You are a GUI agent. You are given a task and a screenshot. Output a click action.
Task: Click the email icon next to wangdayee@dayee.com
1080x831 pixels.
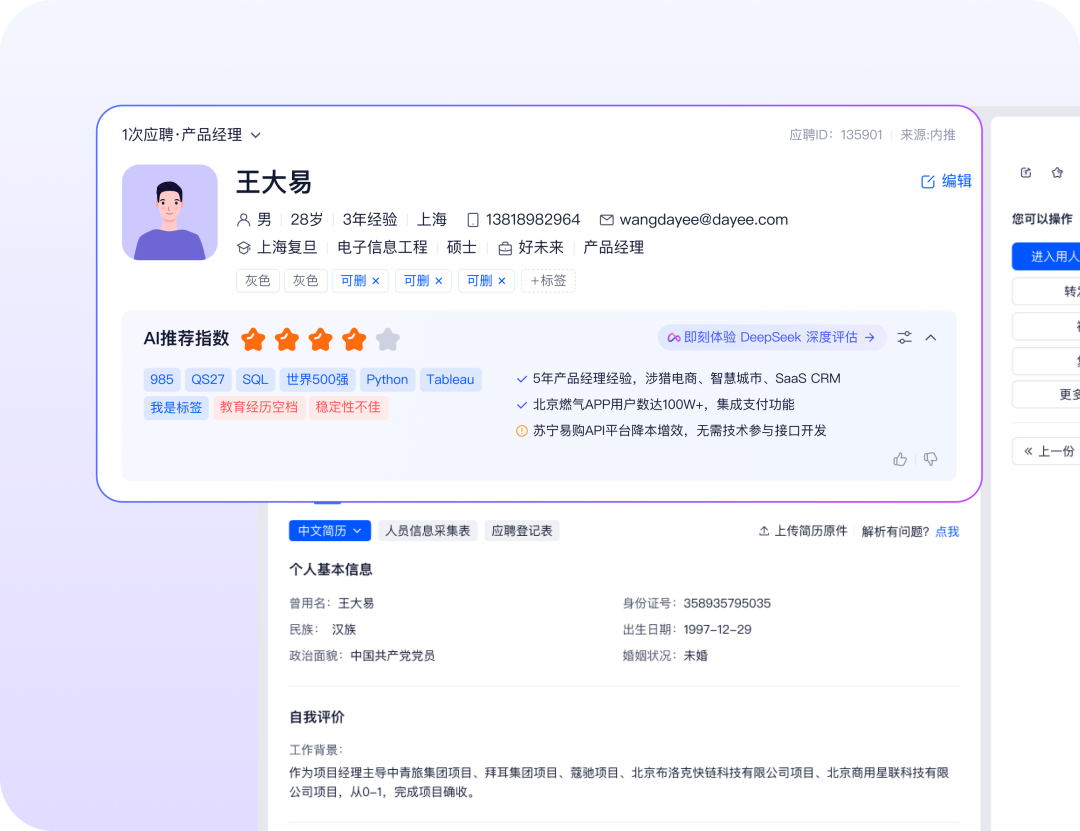tap(606, 220)
